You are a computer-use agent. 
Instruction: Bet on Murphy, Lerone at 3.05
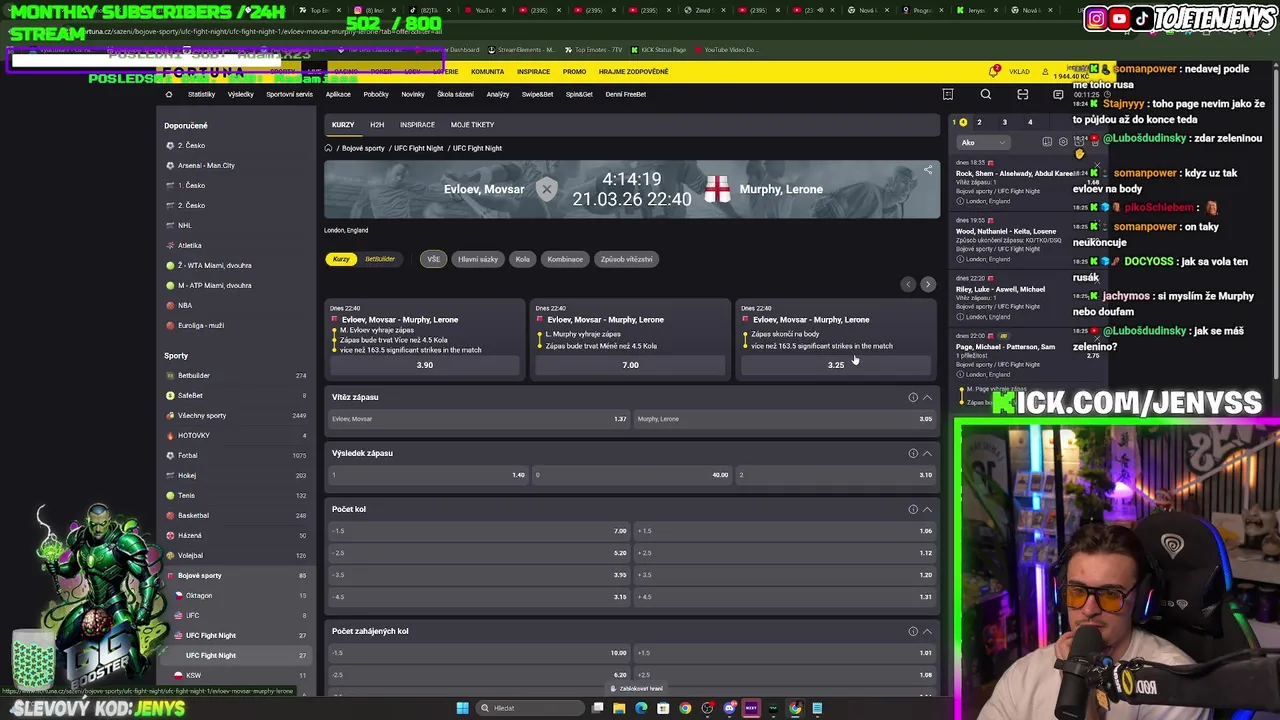[x=785, y=419]
